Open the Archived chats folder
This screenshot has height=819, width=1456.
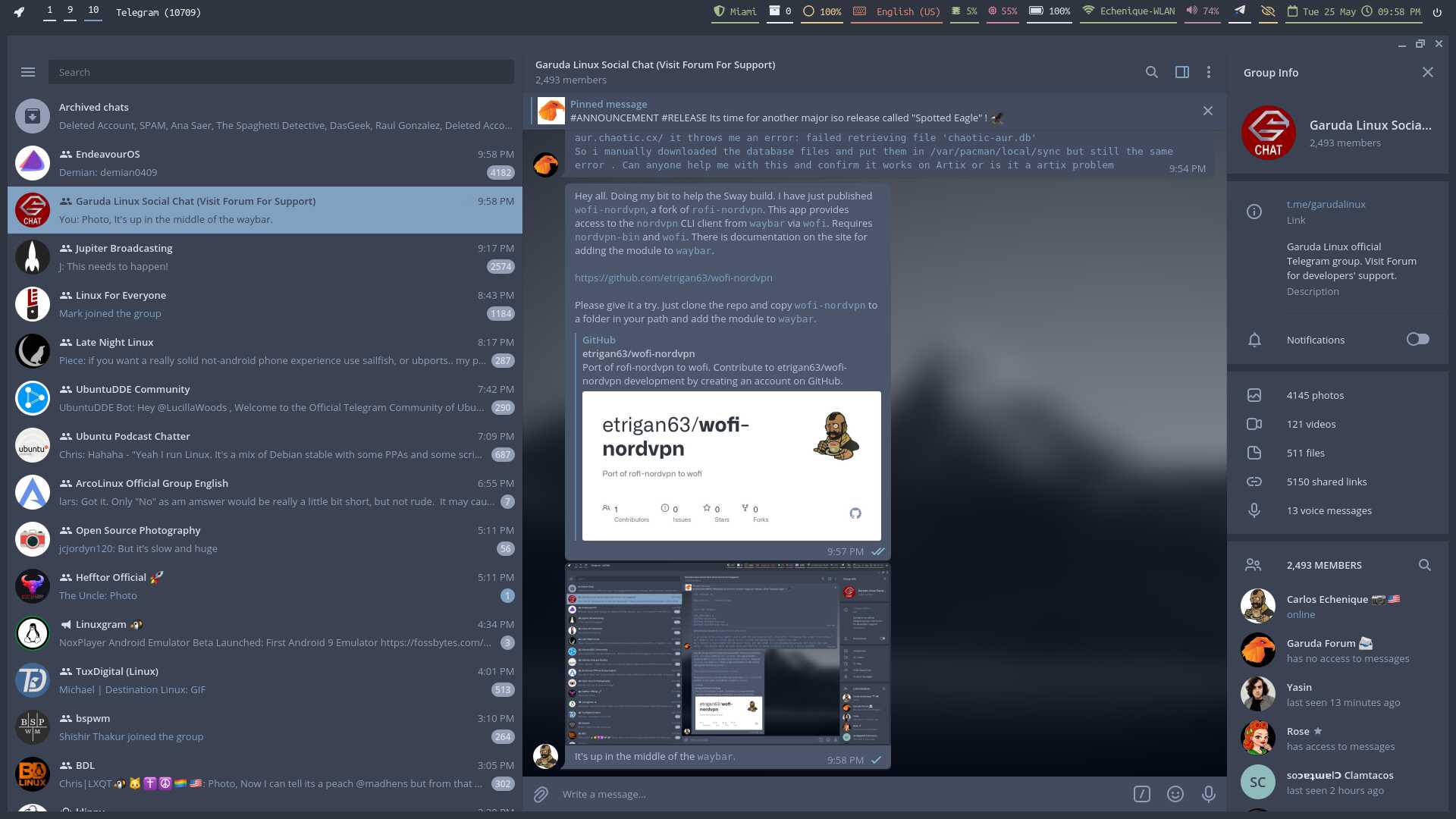pos(265,116)
